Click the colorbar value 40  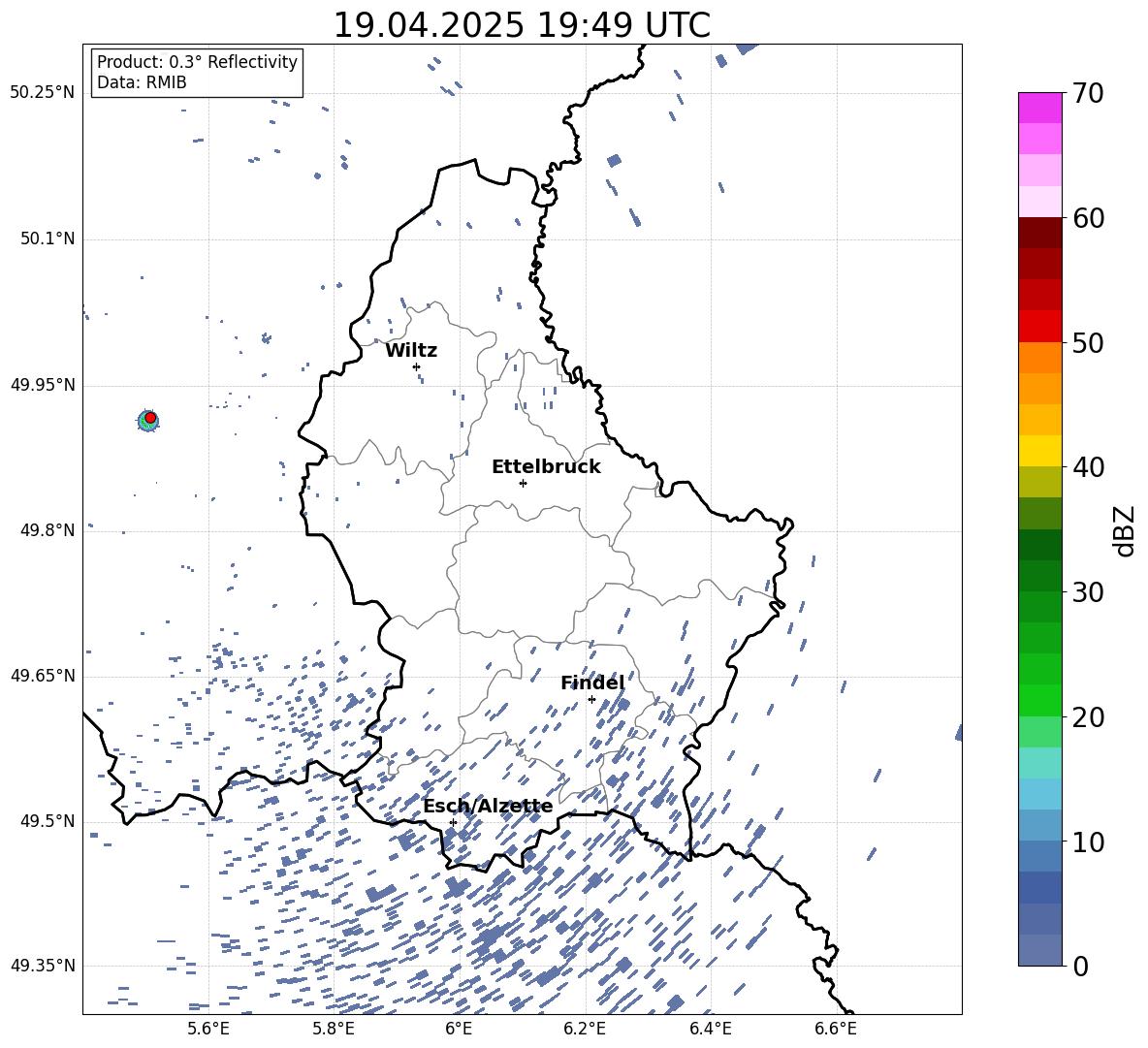pyautogui.click(x=1089, y=467)
